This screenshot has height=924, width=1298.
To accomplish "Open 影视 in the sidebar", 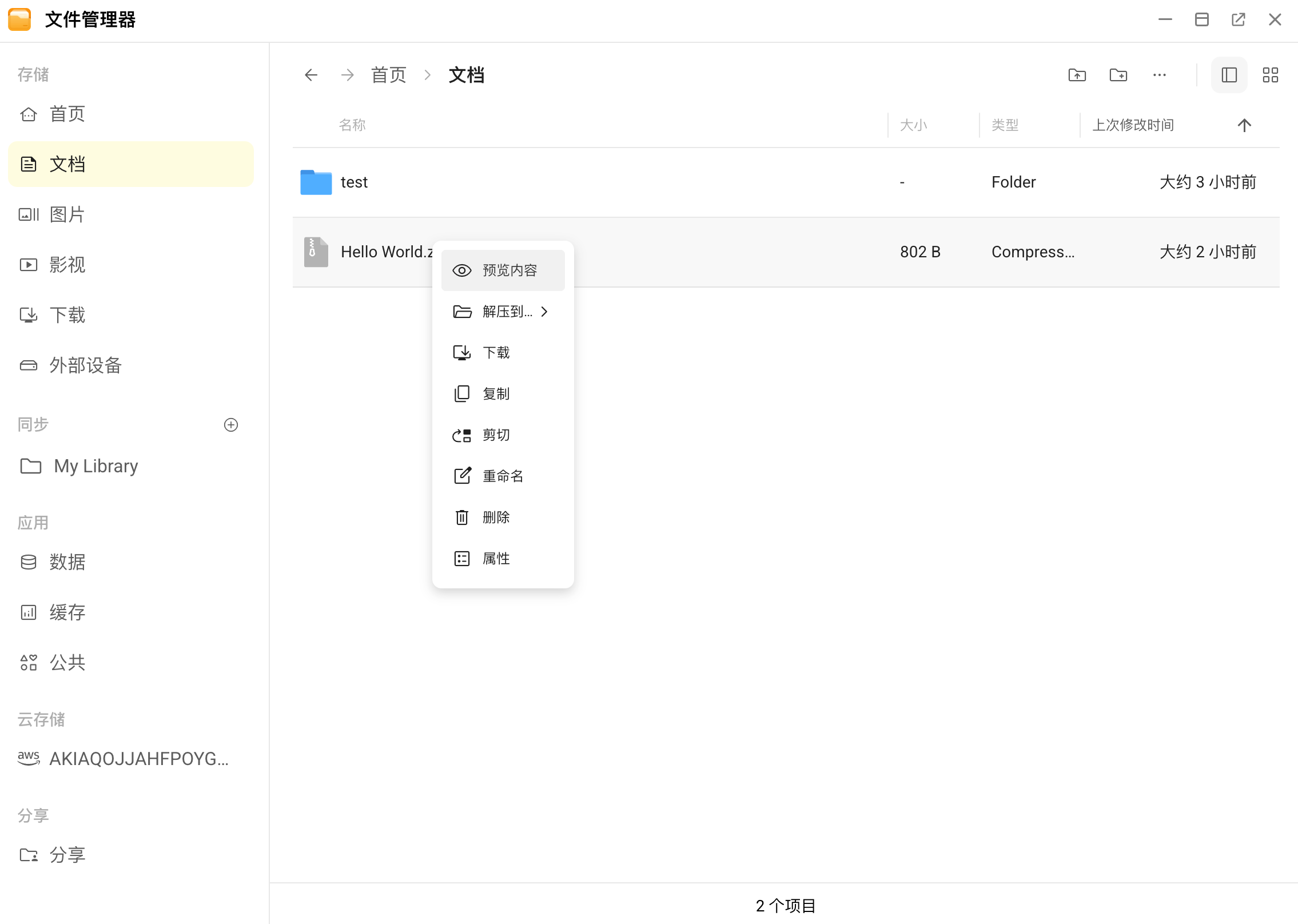I will 131,265.
